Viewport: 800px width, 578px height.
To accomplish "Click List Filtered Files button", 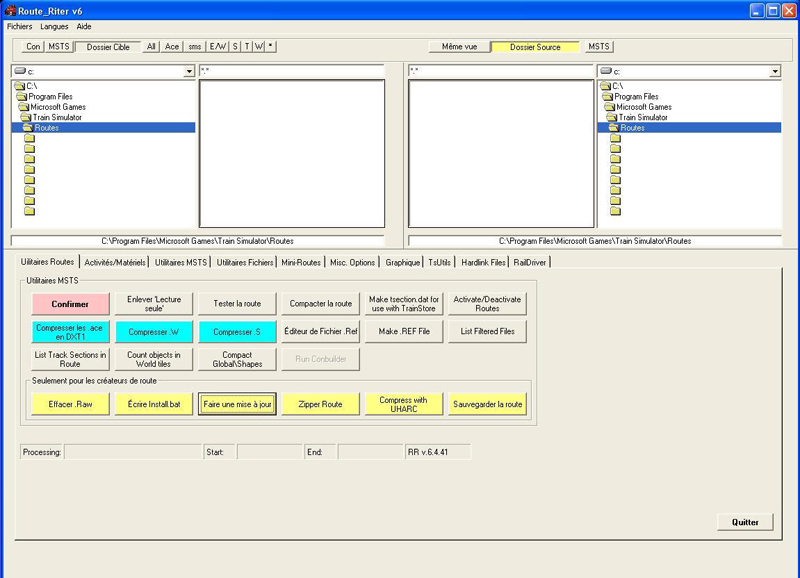I will 487,332.
